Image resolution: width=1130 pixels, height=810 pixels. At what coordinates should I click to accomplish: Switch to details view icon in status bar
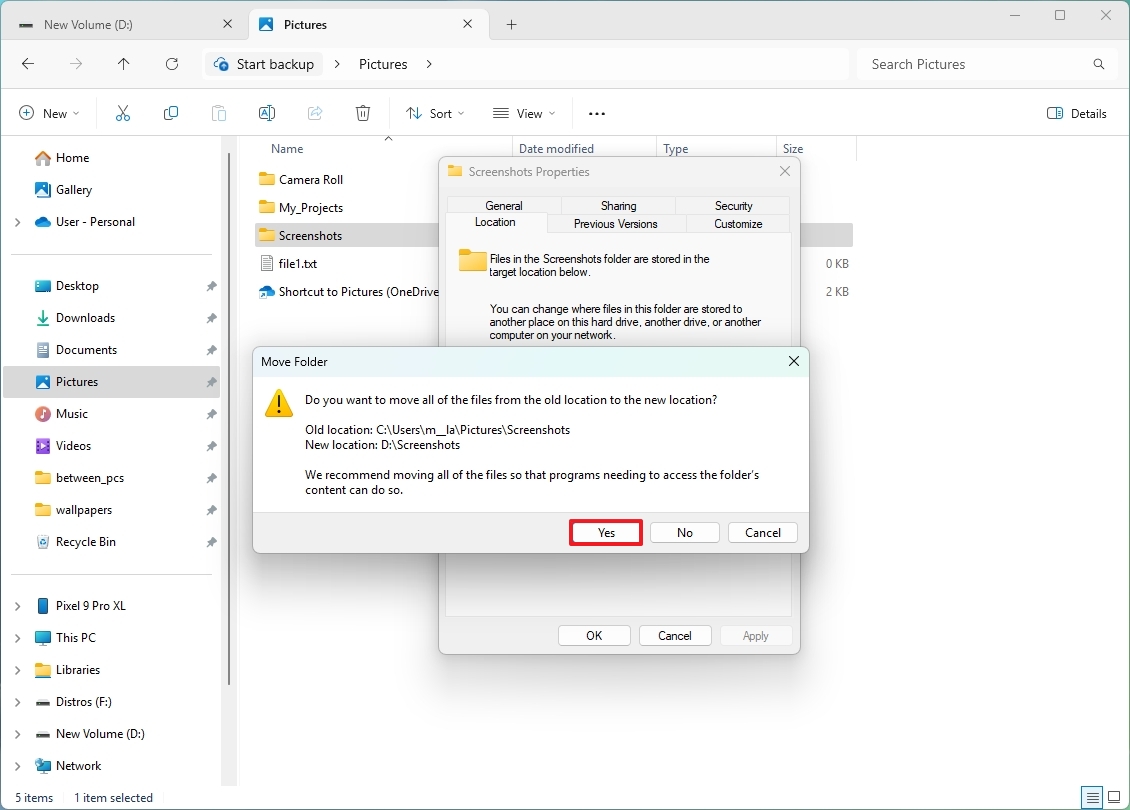click(1093, 797)
